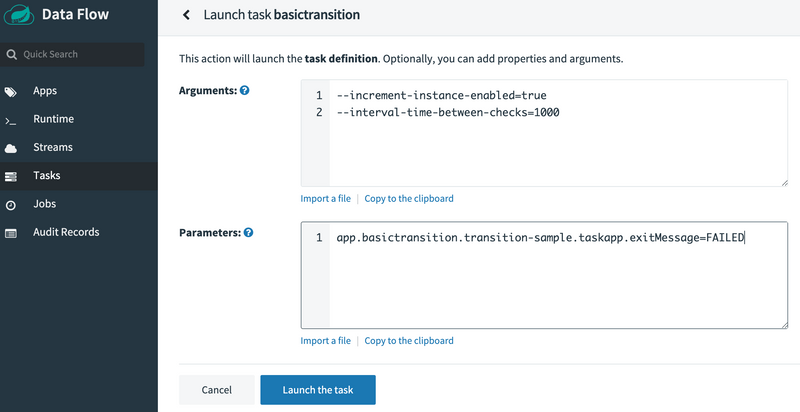Copy Parameters to the clipboard

tap(409, 341)
